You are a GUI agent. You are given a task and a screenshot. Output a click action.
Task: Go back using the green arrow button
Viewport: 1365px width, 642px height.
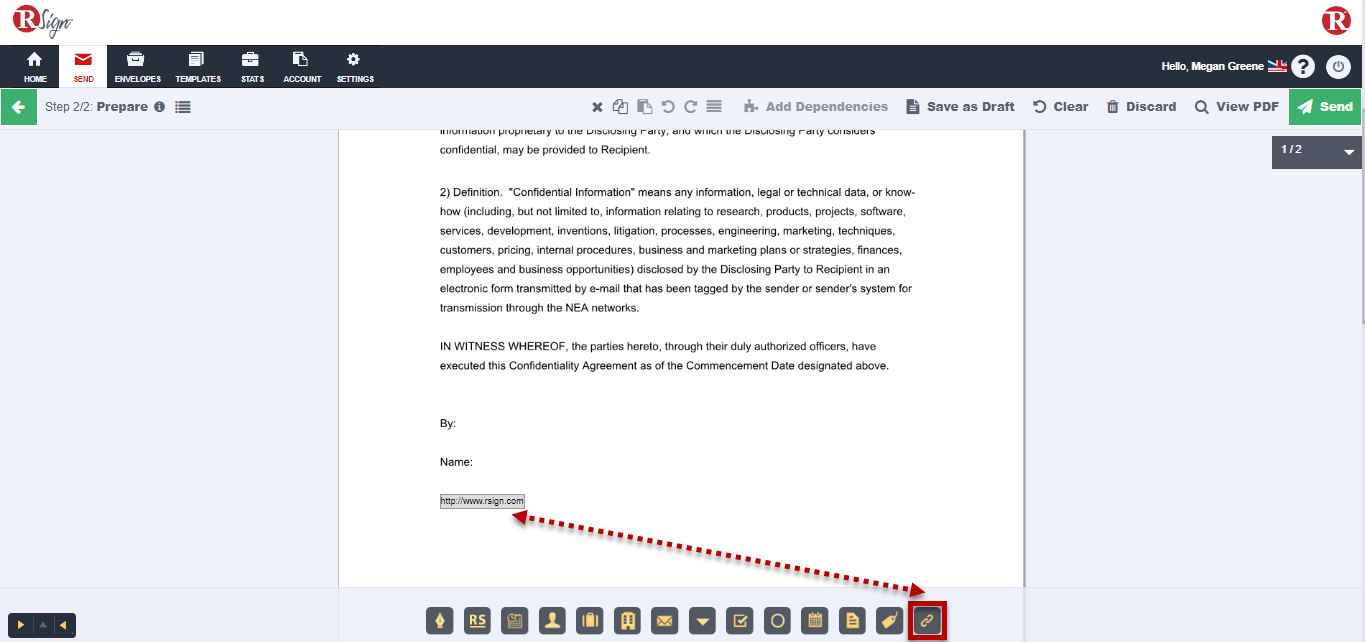(18, 107)
